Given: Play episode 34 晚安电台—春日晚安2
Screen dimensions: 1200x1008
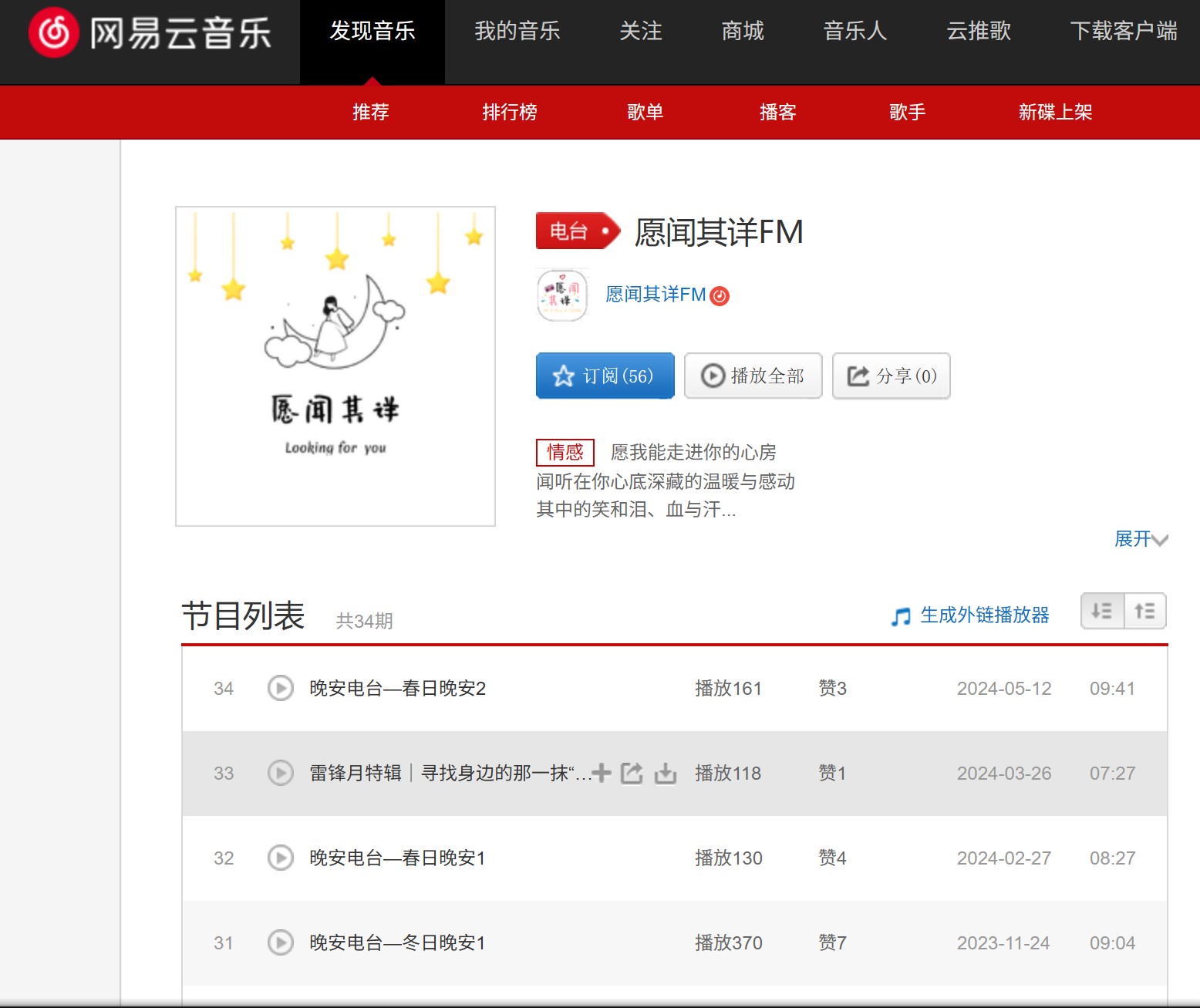Looking at the screenshot, I should 281,688.
